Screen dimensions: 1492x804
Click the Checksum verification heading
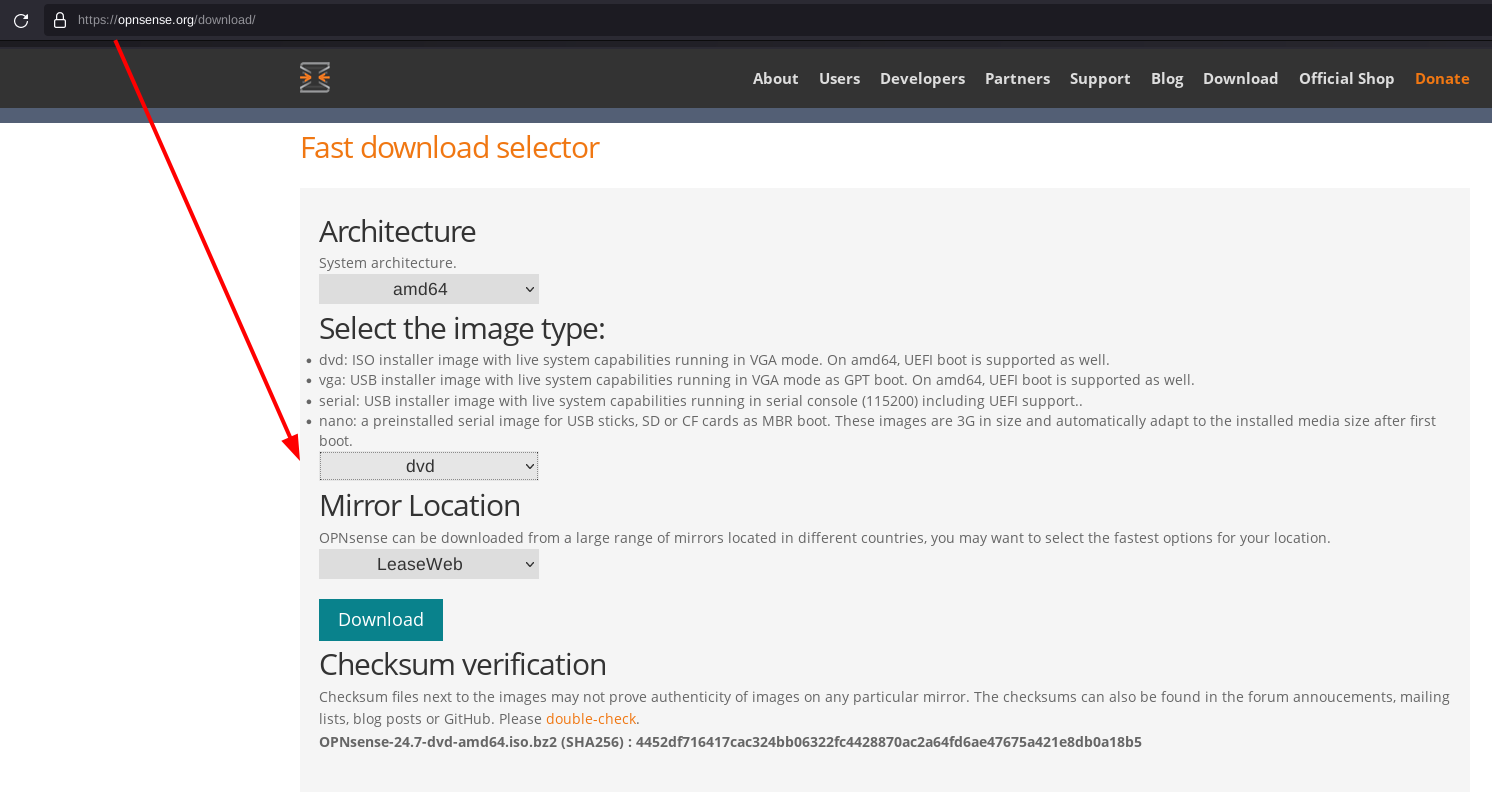coord(463,664)
